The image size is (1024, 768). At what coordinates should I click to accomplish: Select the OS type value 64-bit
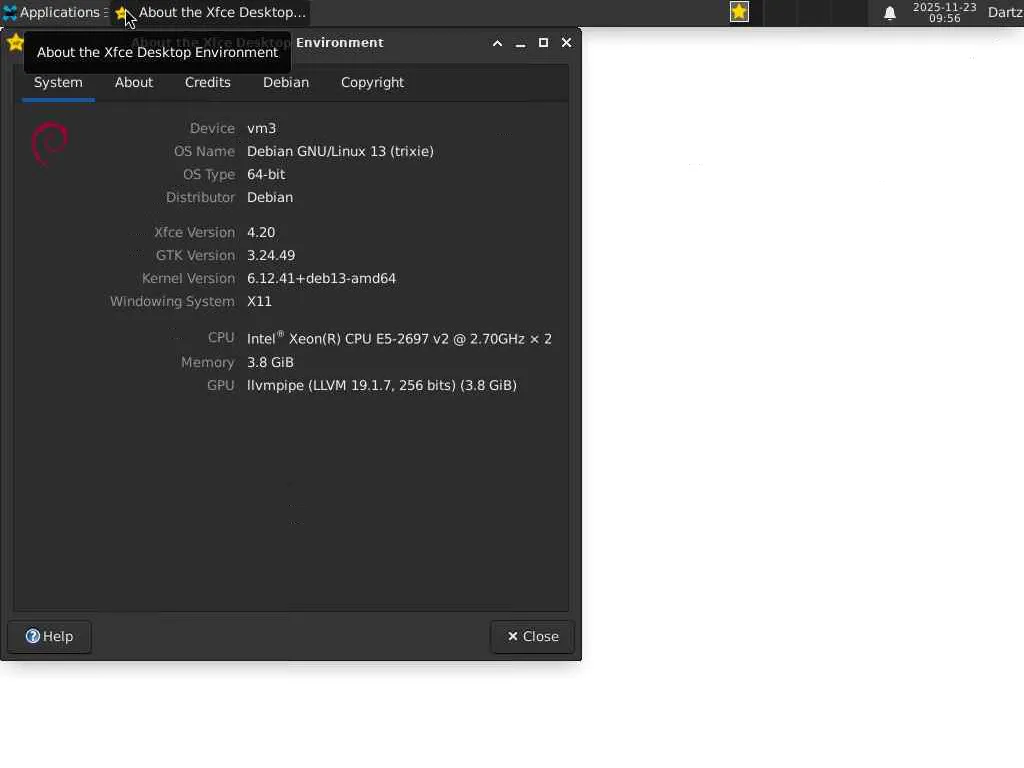pos(266,174)
